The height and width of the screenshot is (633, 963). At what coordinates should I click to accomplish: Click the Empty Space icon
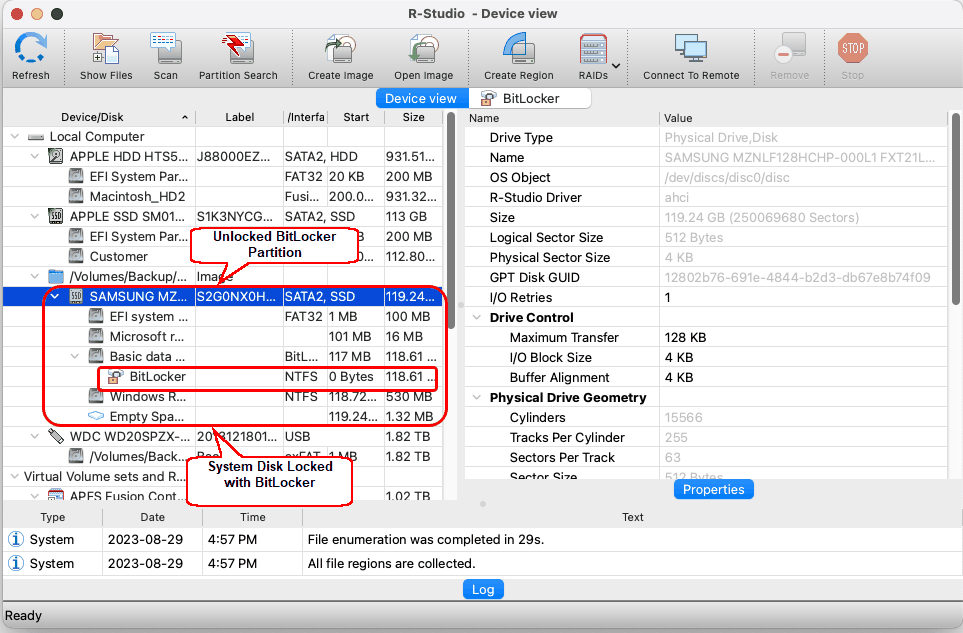96,416
